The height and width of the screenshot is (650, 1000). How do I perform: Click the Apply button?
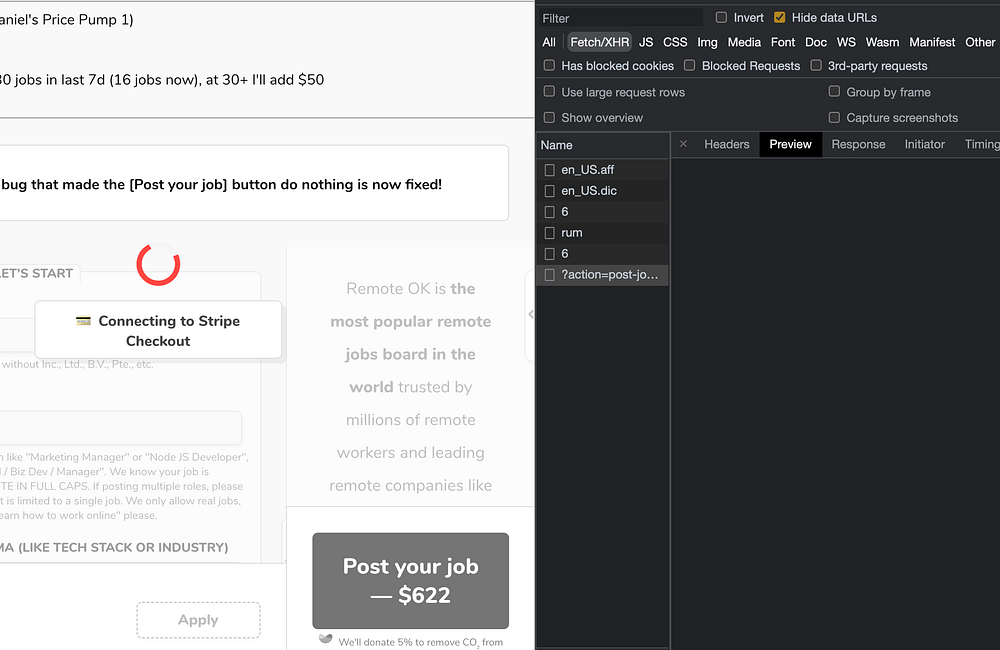point(198,620)
